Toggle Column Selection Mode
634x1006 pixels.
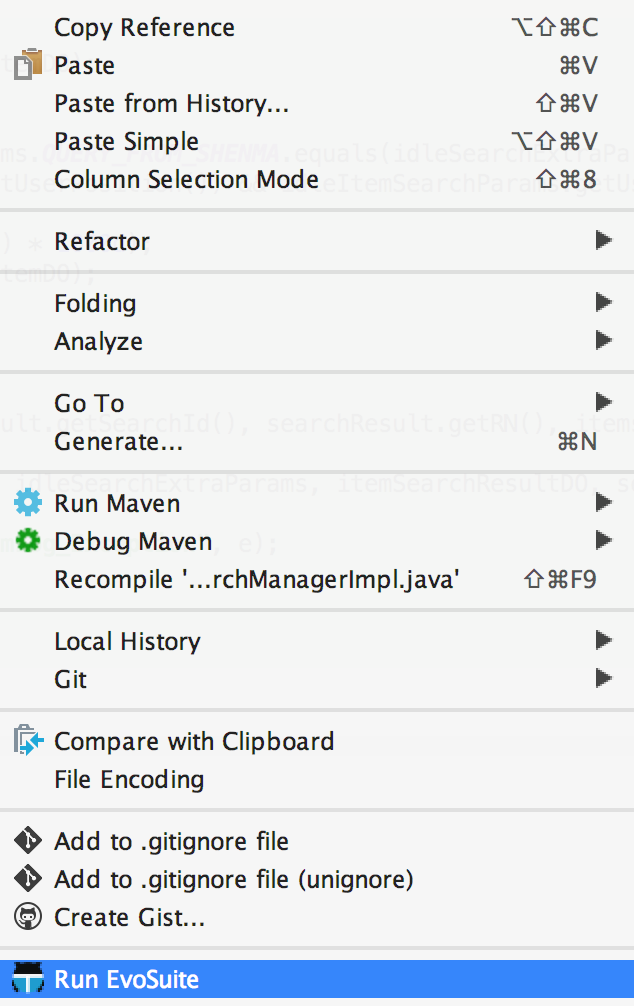[x=187, y=179]
